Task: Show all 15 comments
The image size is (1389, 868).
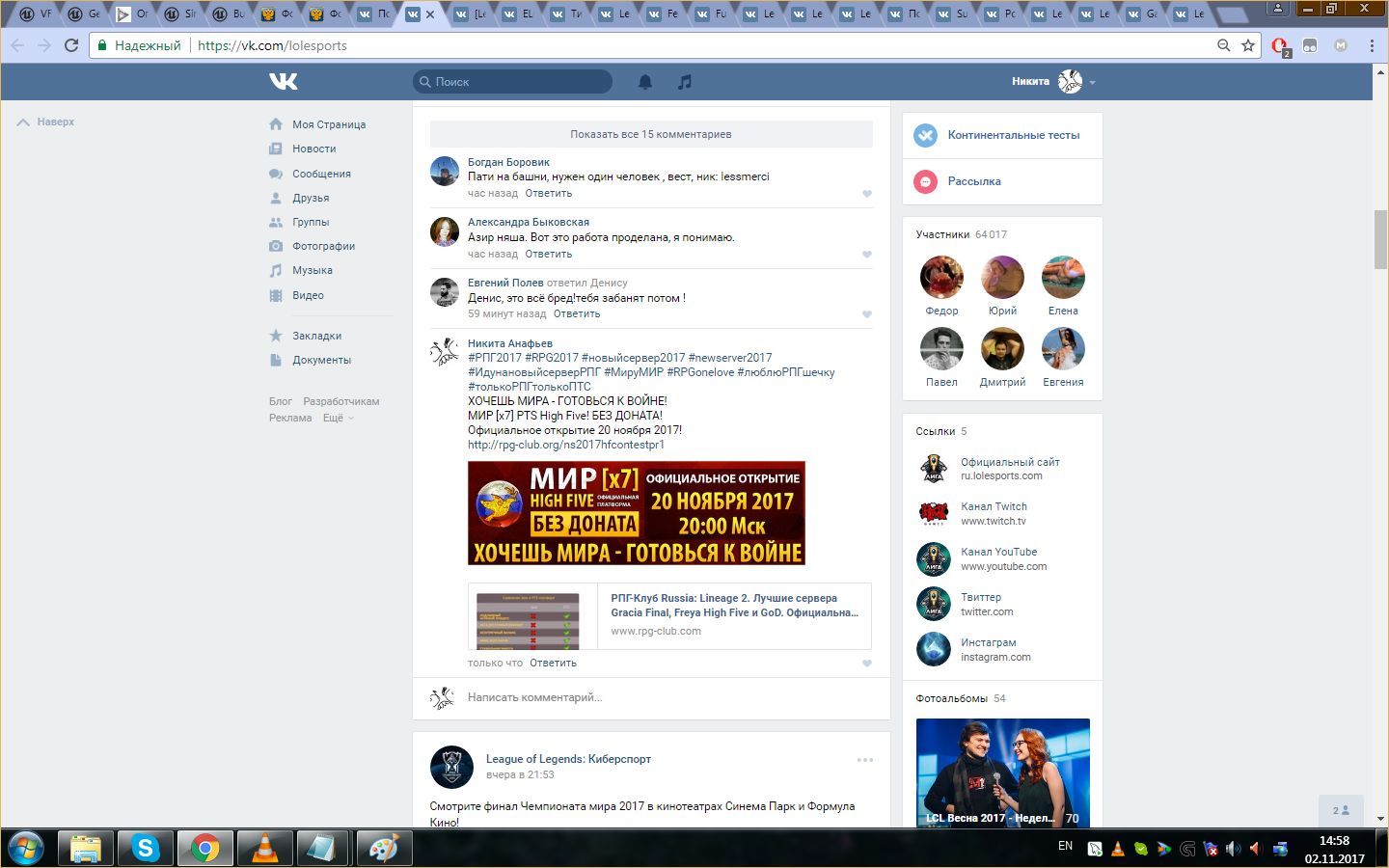Action: pos(651,134)
